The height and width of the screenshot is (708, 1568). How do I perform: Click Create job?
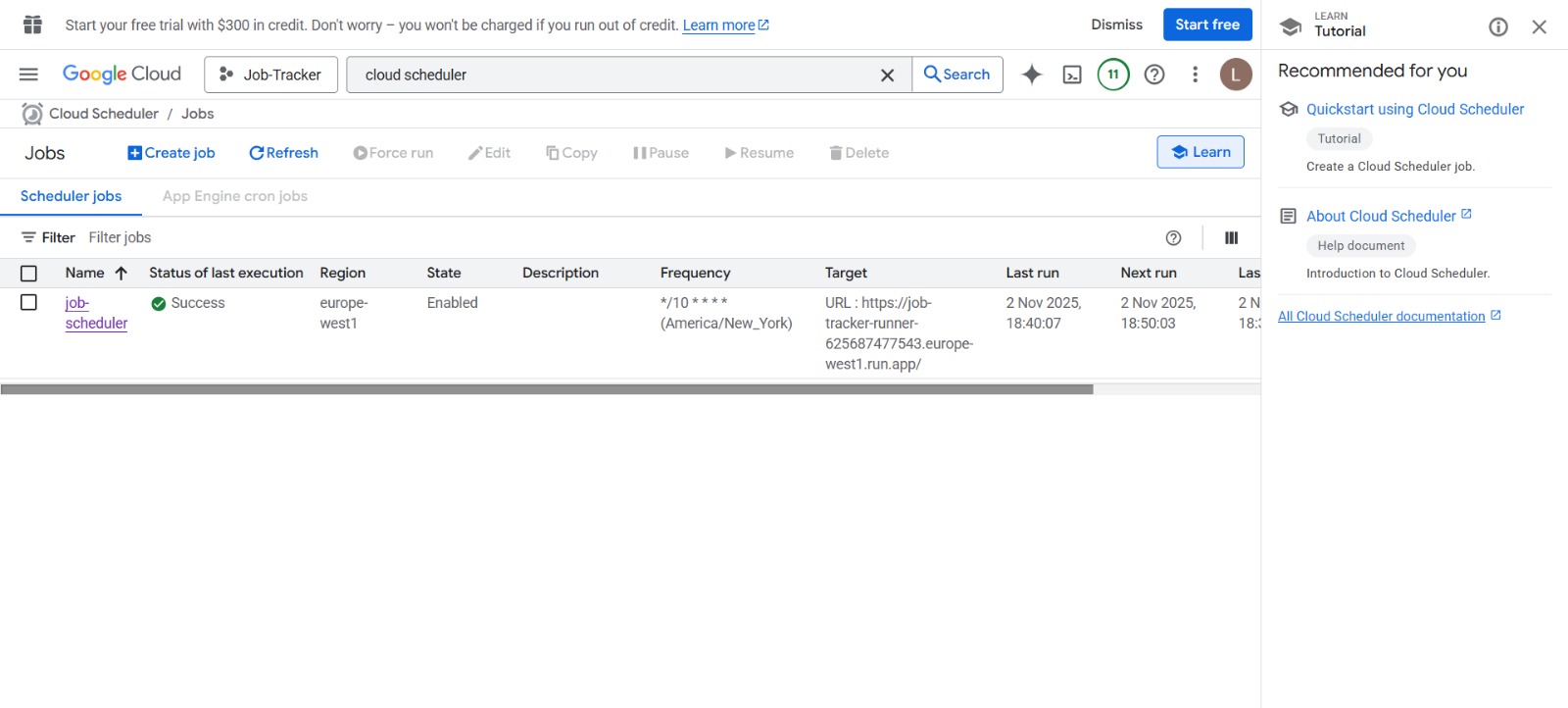171,153
